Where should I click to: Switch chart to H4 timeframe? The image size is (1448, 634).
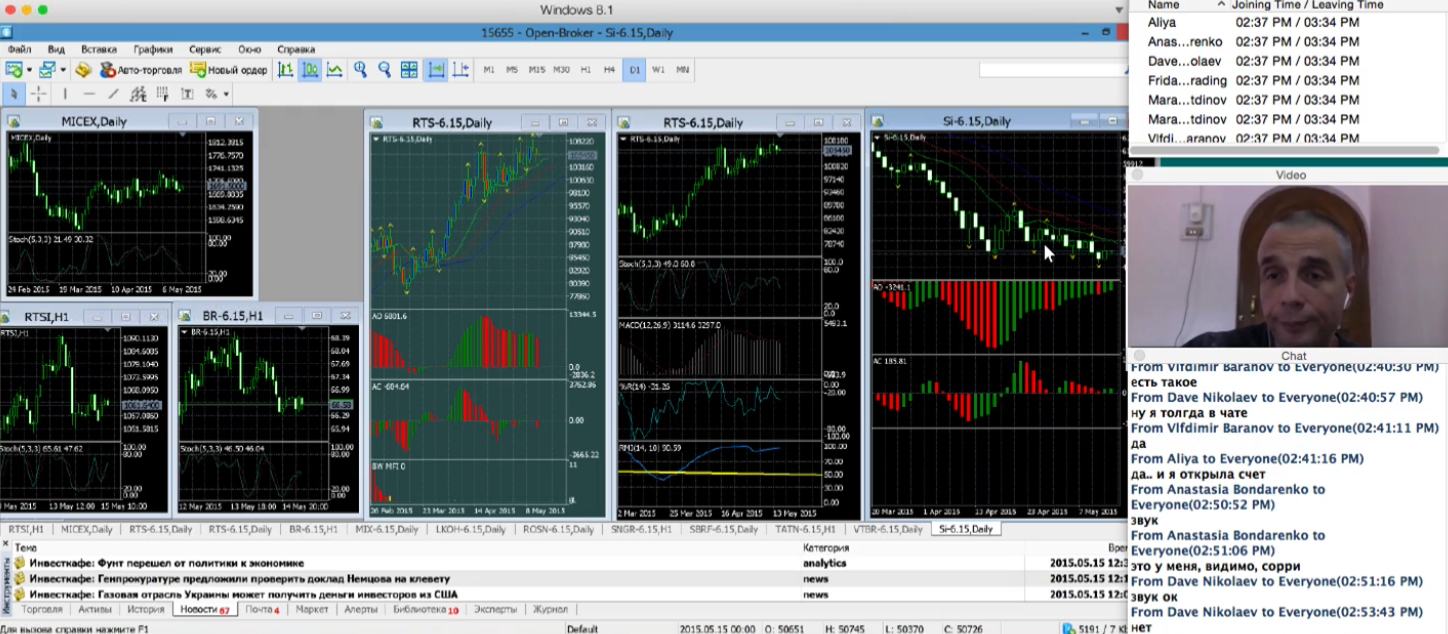click(x=609, y=70)
